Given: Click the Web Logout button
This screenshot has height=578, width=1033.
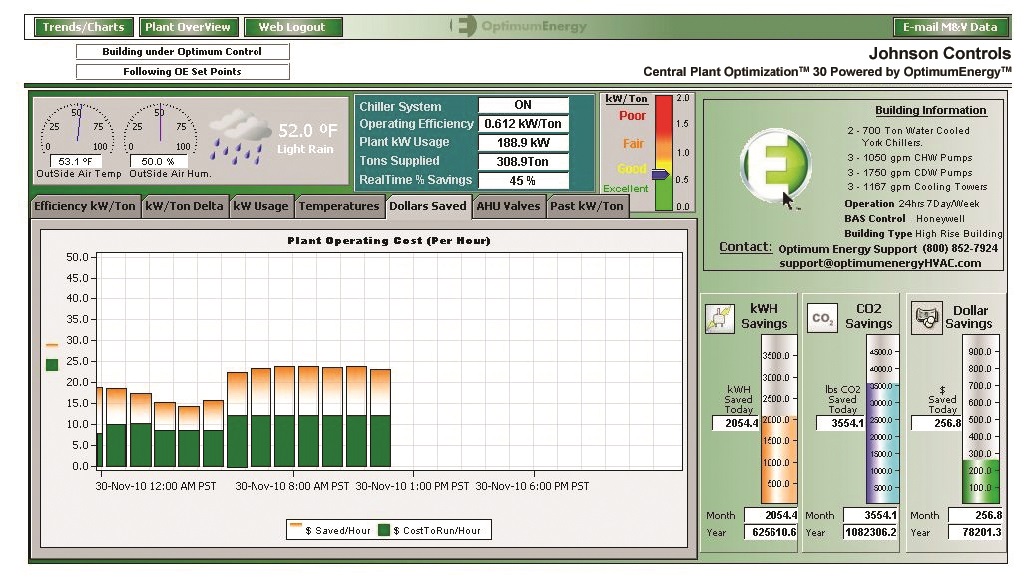Looking at the screenshot, I should (293, 27).
